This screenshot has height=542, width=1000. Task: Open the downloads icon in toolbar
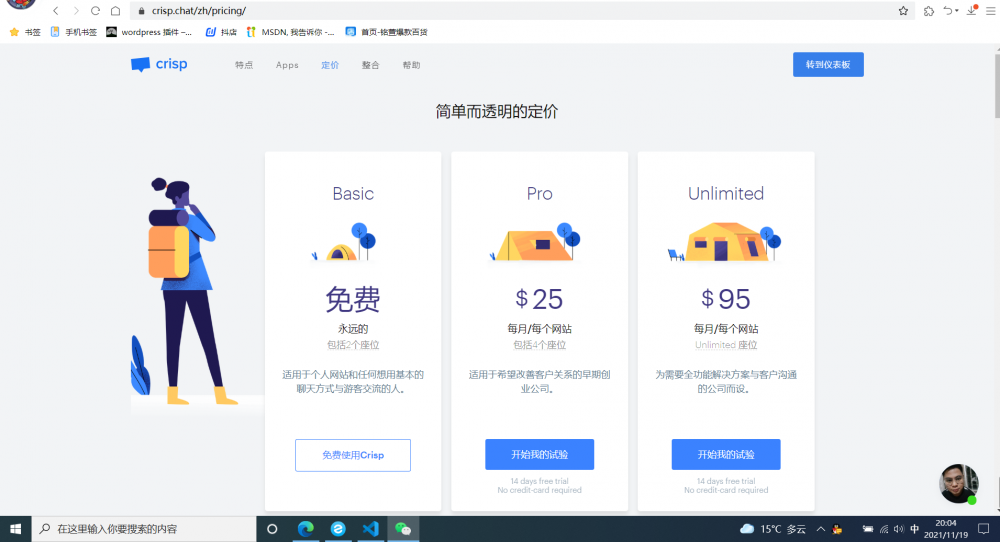pyautogui.click(x=971, y=11)
